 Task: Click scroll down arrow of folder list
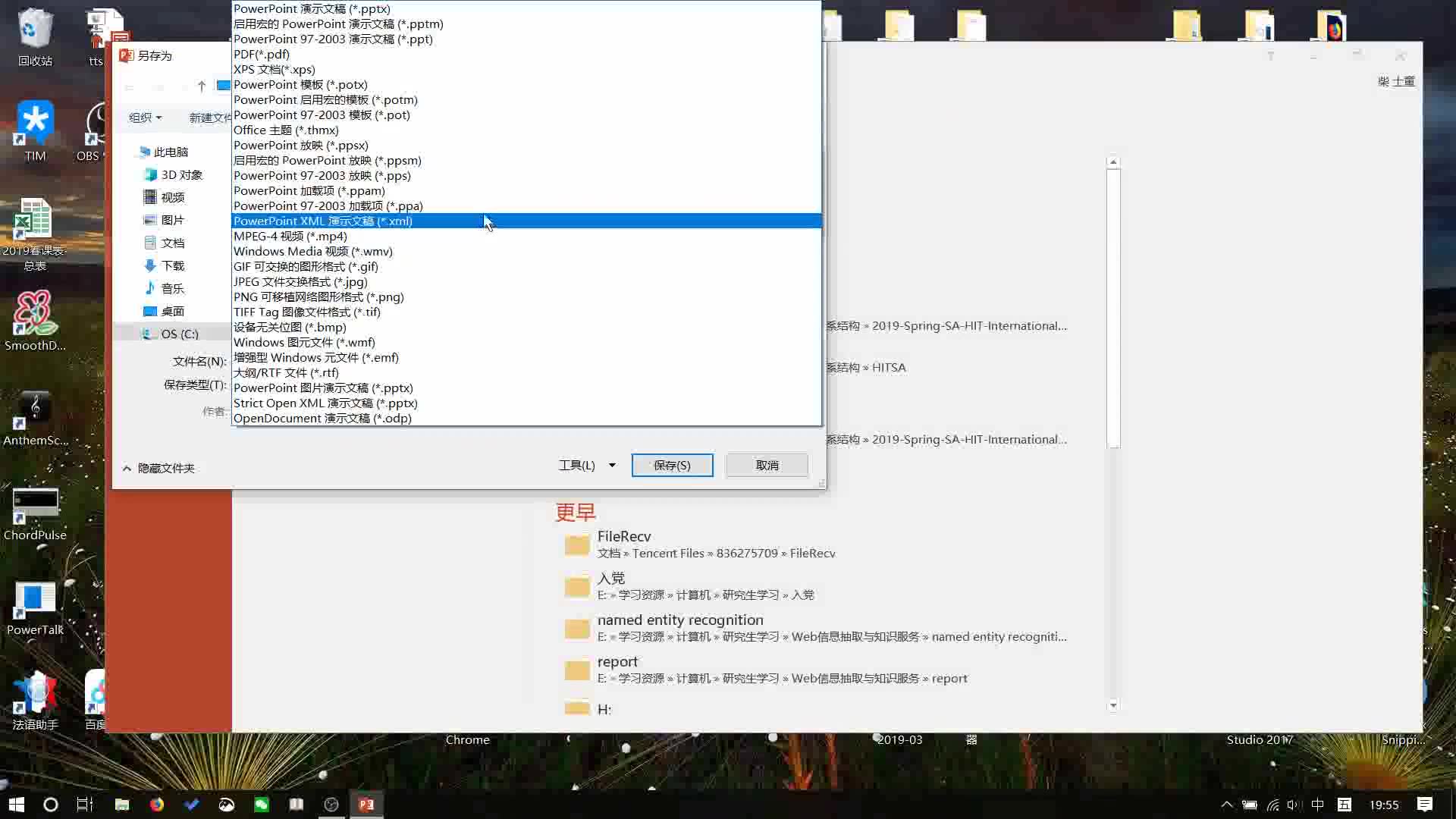click(x=1113, y=705)
